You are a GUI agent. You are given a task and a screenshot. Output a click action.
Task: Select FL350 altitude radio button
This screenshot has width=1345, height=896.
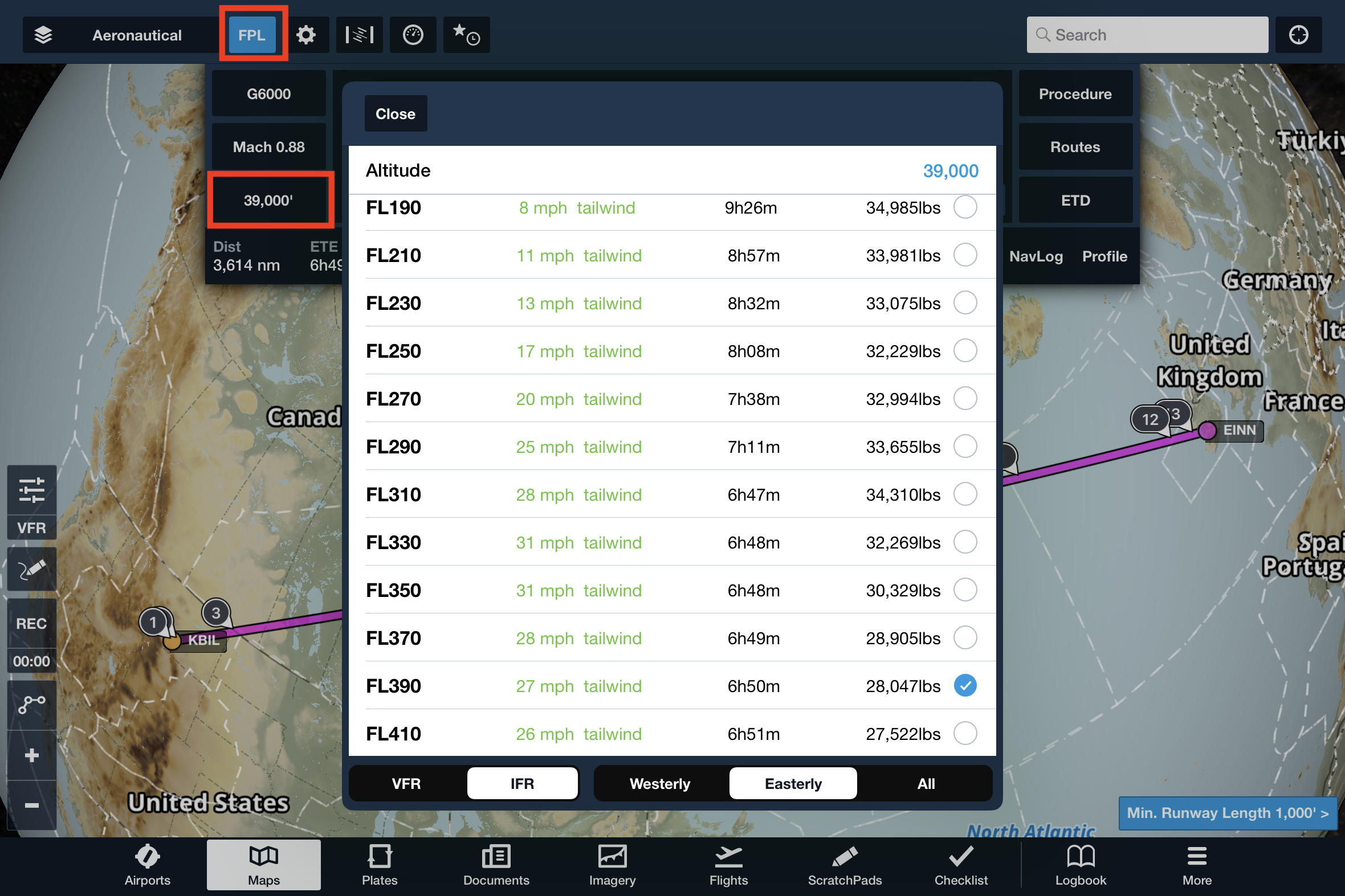(x=965, y=590)
